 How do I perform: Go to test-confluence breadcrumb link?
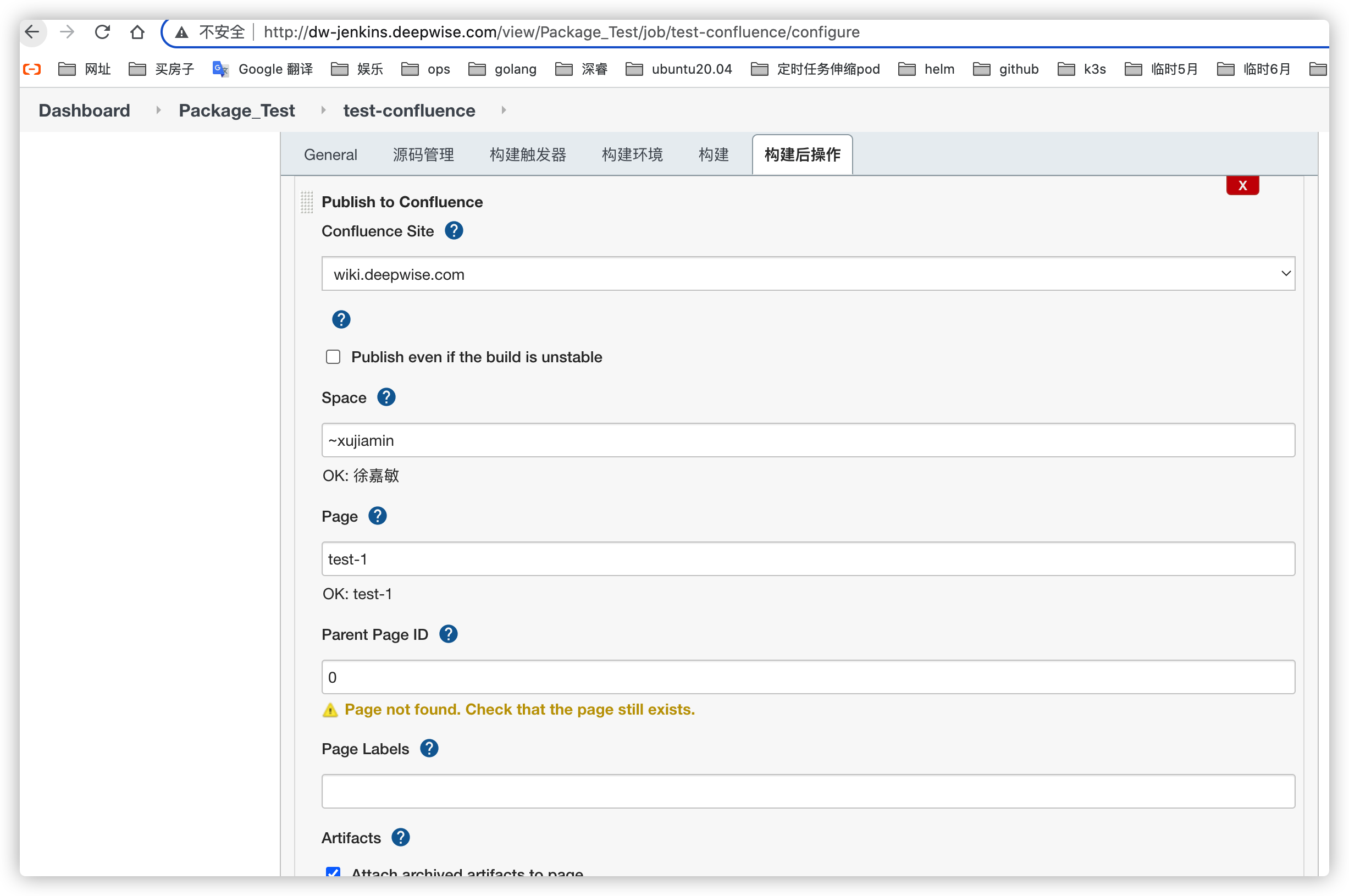pyautogui.click(x=409, y=110)
